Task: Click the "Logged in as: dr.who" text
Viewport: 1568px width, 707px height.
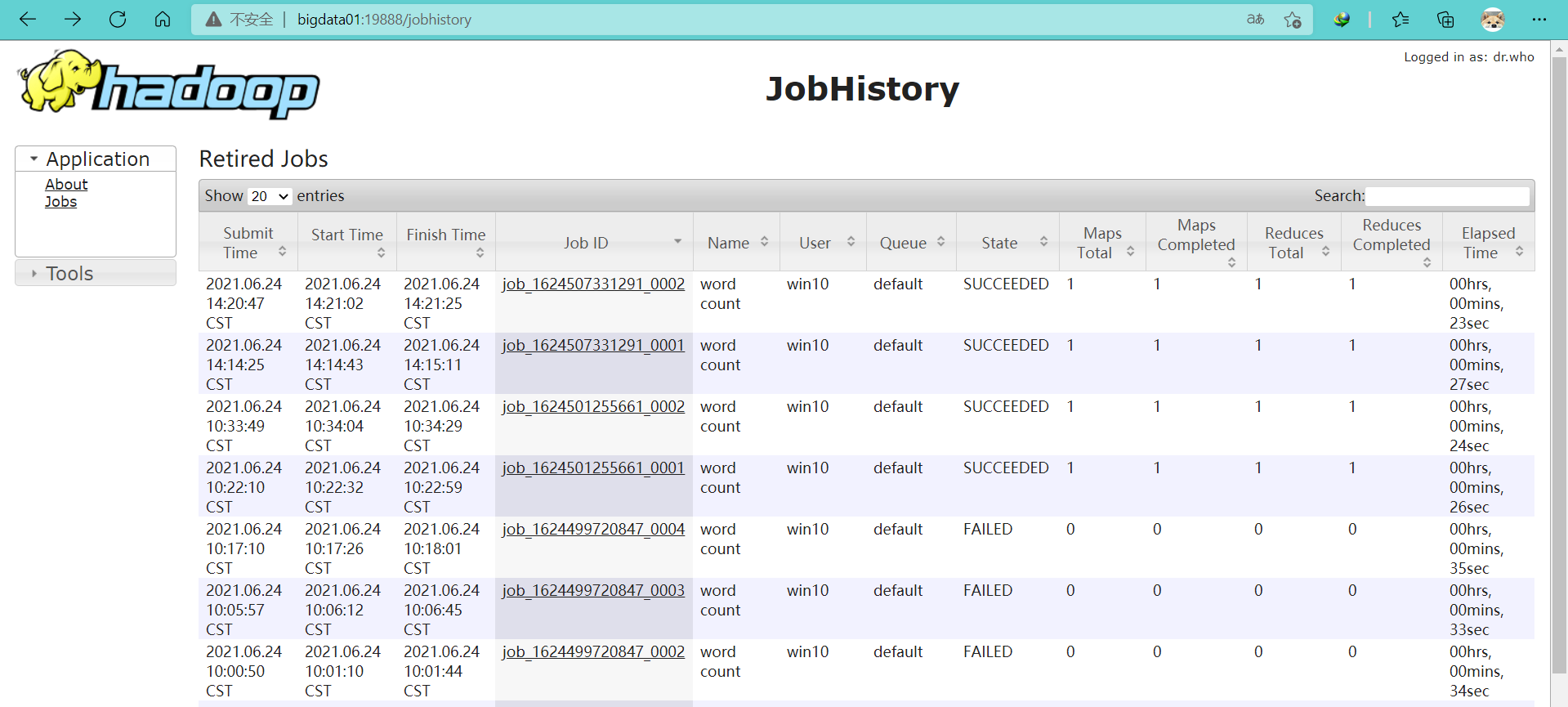Action: (x=1469, y=57)
